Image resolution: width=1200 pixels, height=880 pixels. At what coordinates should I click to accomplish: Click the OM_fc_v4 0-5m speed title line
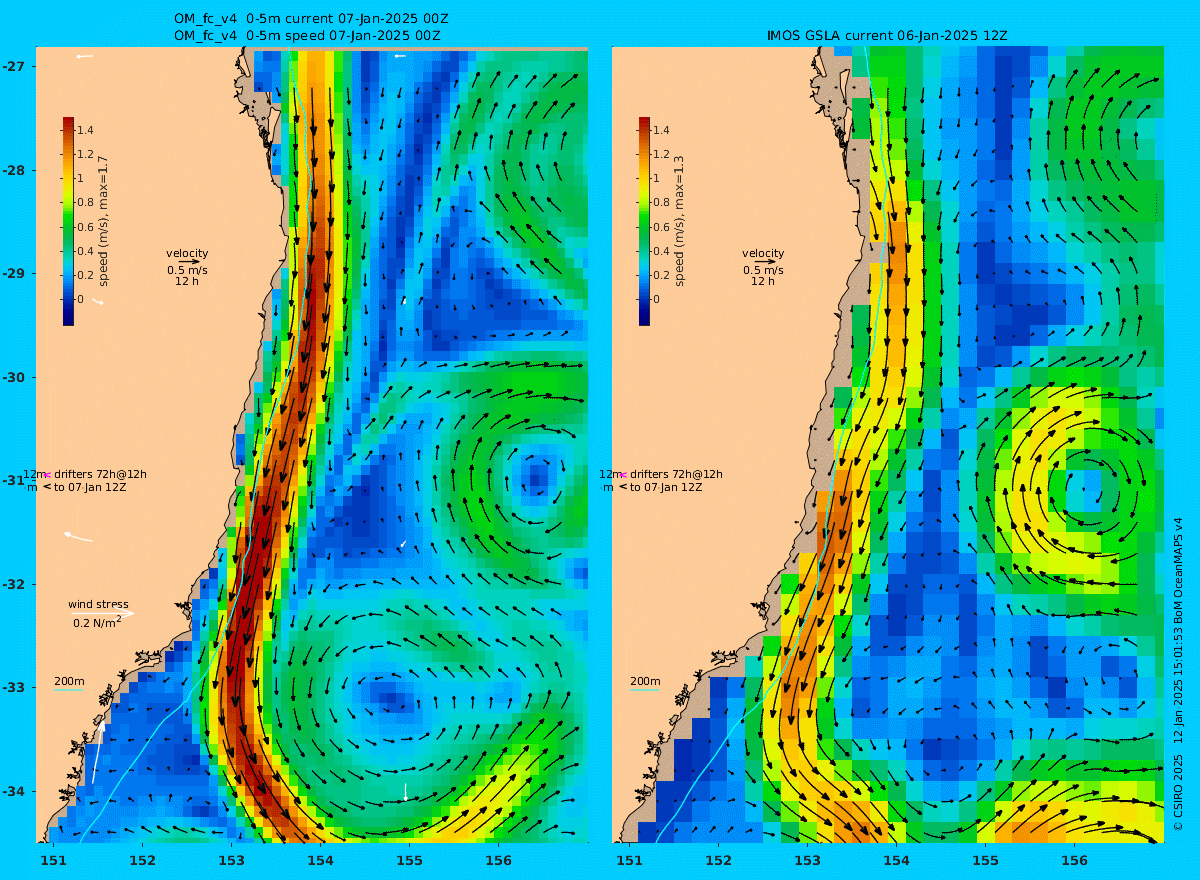(307, 35)
